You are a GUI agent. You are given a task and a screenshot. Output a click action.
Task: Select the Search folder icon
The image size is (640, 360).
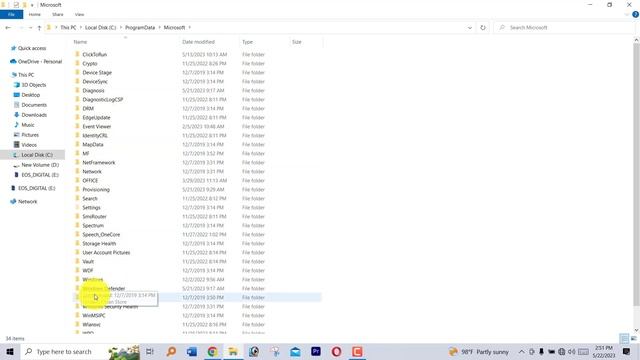pos(78,198)
